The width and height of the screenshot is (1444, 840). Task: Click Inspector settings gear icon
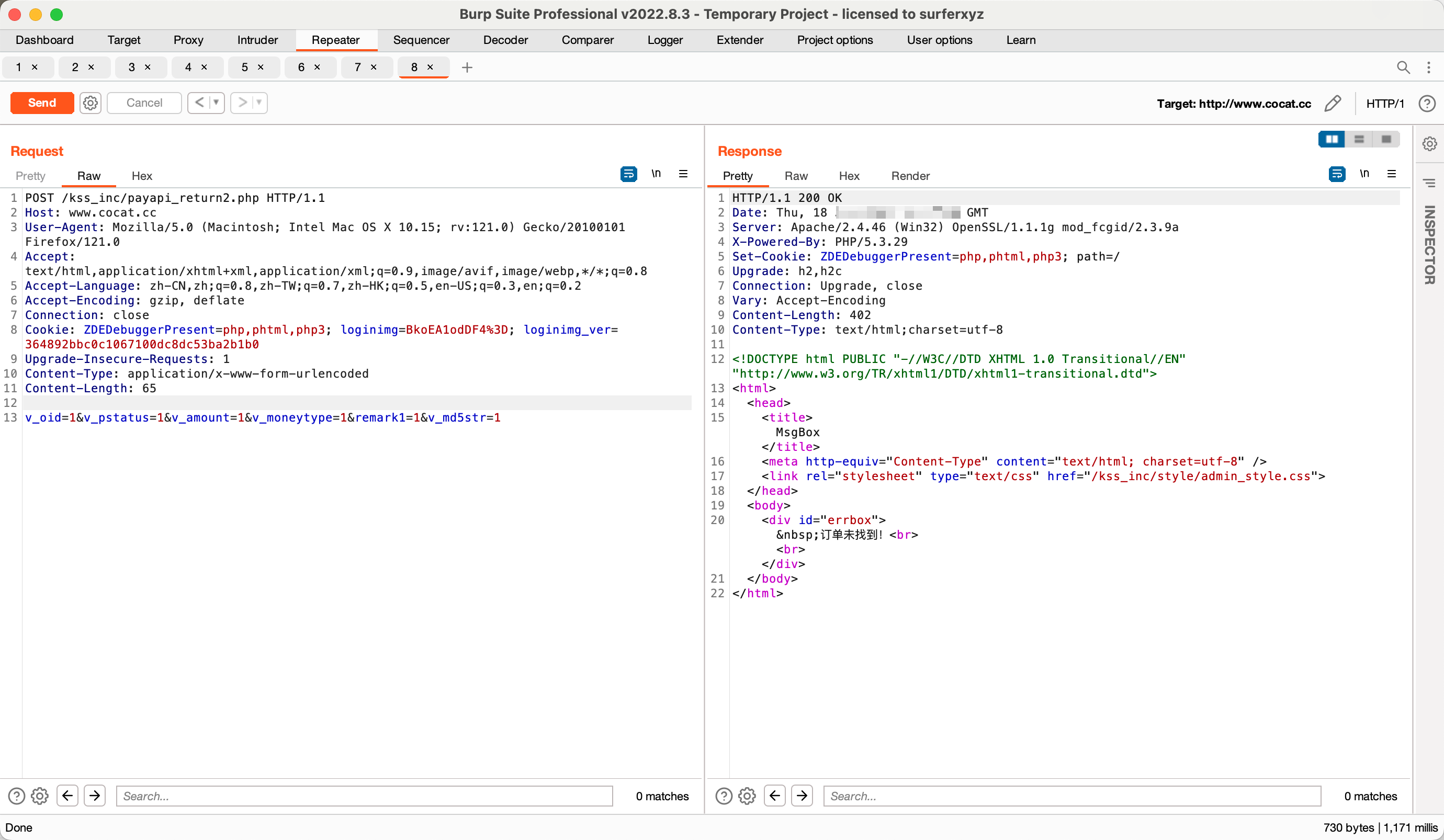point(1429,144)
